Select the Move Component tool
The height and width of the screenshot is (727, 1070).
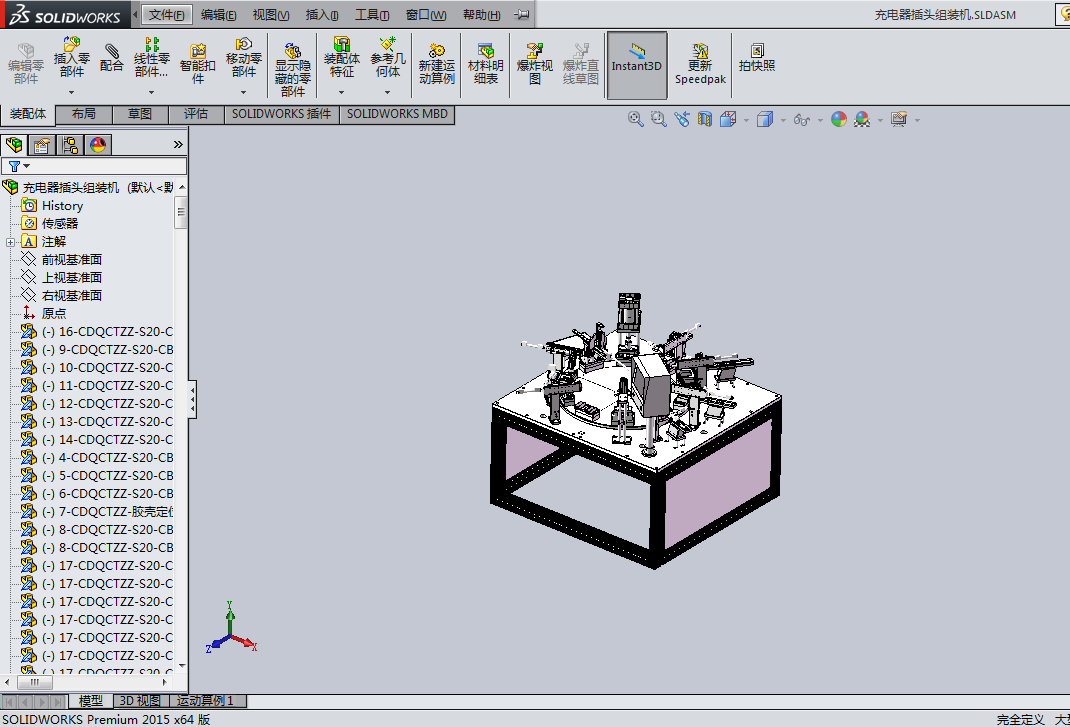tap(244, 57)
